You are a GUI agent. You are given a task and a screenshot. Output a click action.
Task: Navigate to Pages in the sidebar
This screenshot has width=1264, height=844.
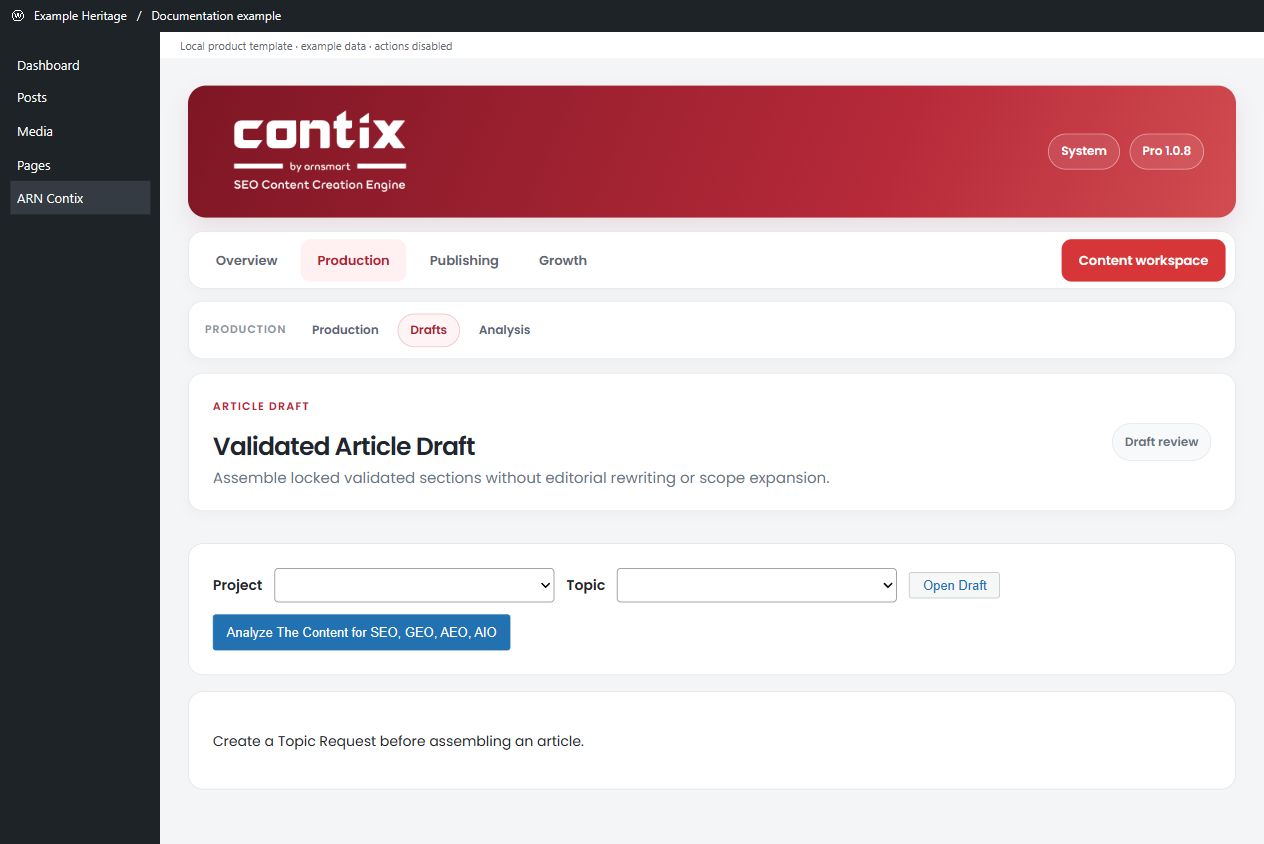click(80, 165)
